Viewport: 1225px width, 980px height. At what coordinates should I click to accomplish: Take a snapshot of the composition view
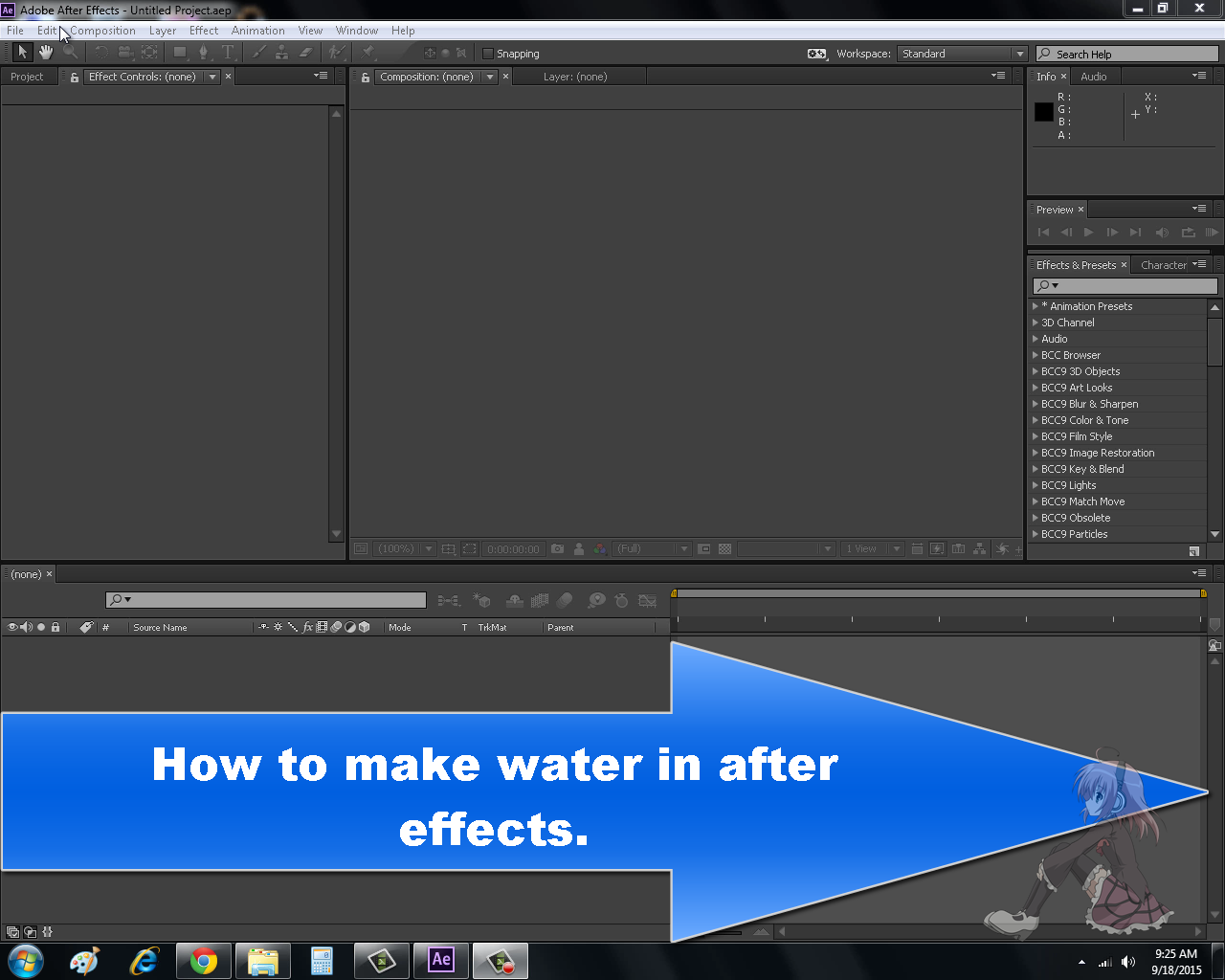click(557, 548)
